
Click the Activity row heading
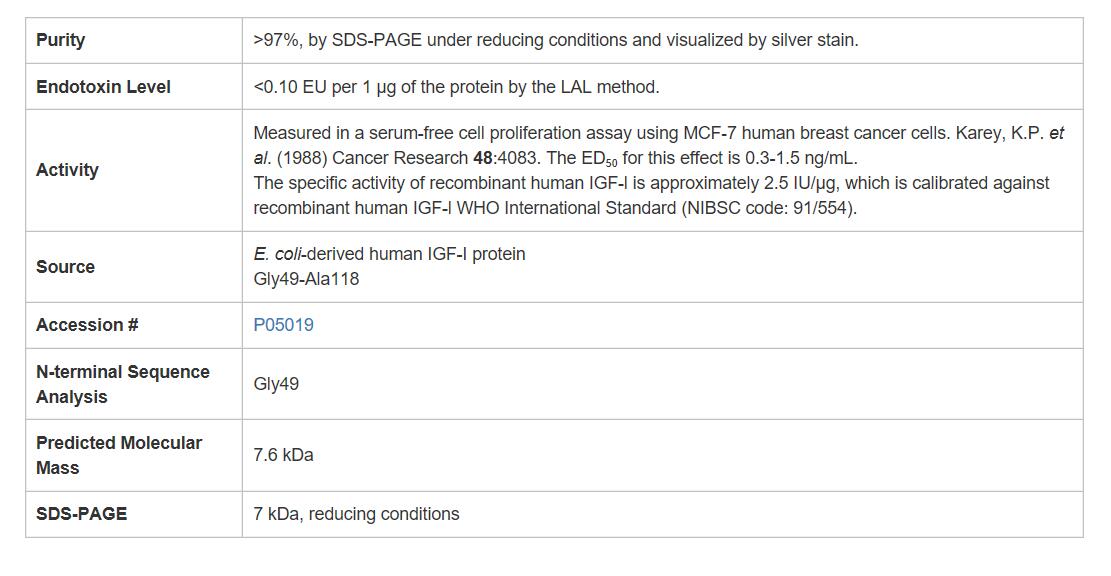tap(67, 170)
